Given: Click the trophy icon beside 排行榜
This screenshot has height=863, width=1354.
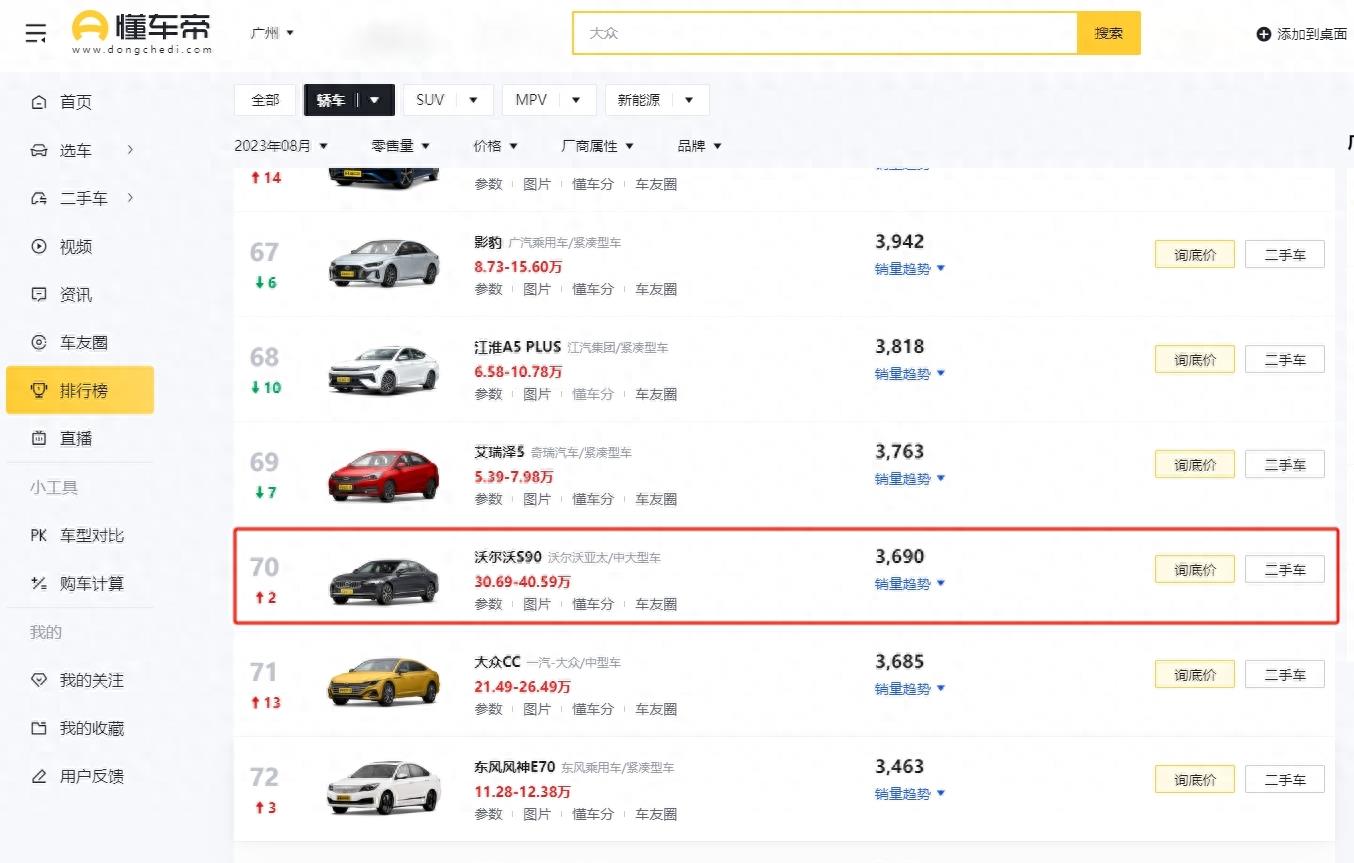Looking at the screenshot, I should click(x=39, y=390).
